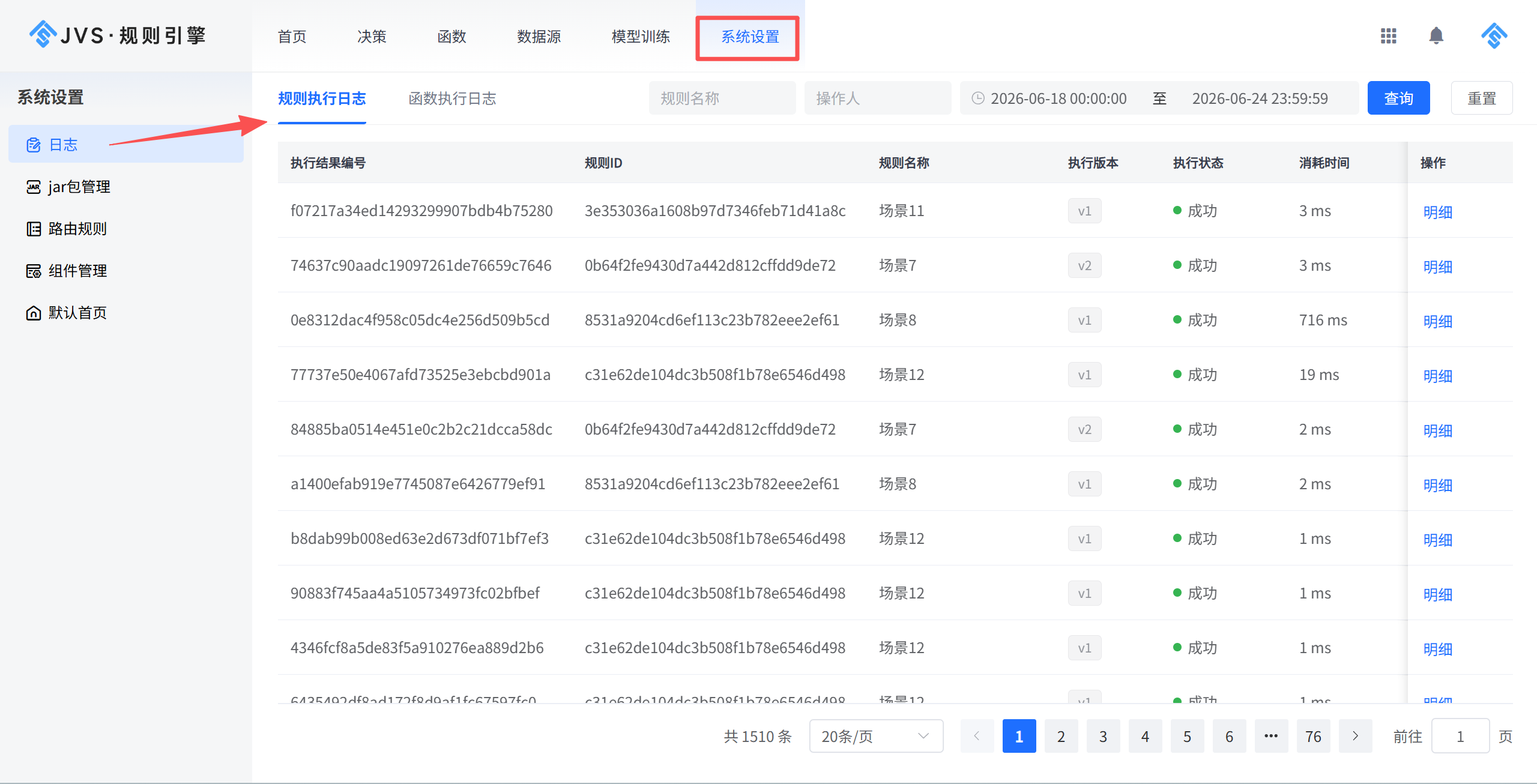Select 日志 in the sidebar
The height and width of the screenshot is (784, 1537).
[126, 145]
